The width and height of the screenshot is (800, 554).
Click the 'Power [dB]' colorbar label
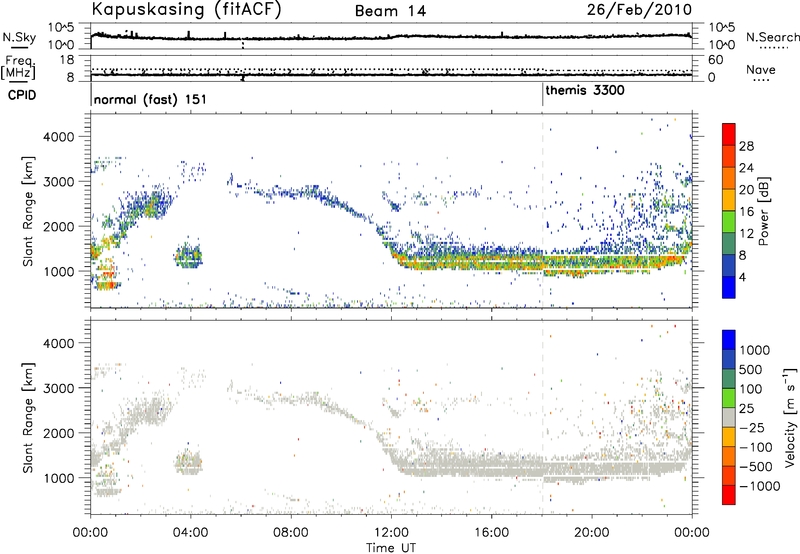763,211
